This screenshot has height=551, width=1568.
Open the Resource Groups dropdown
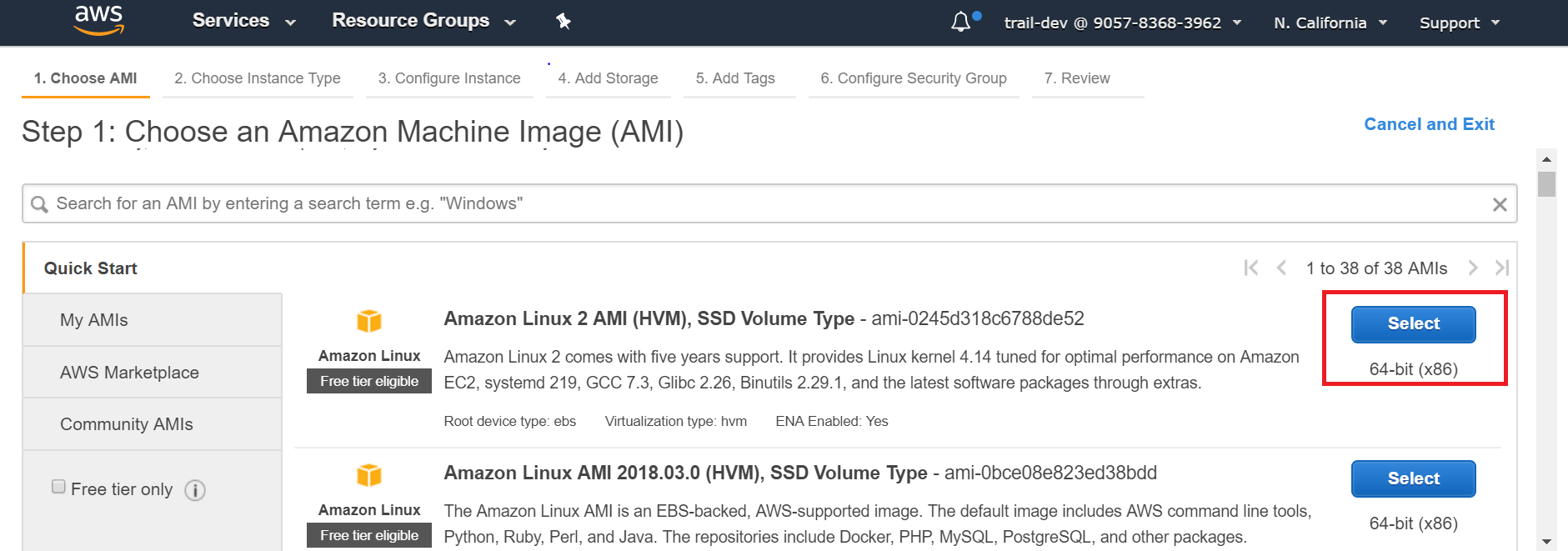click(423, 21)
